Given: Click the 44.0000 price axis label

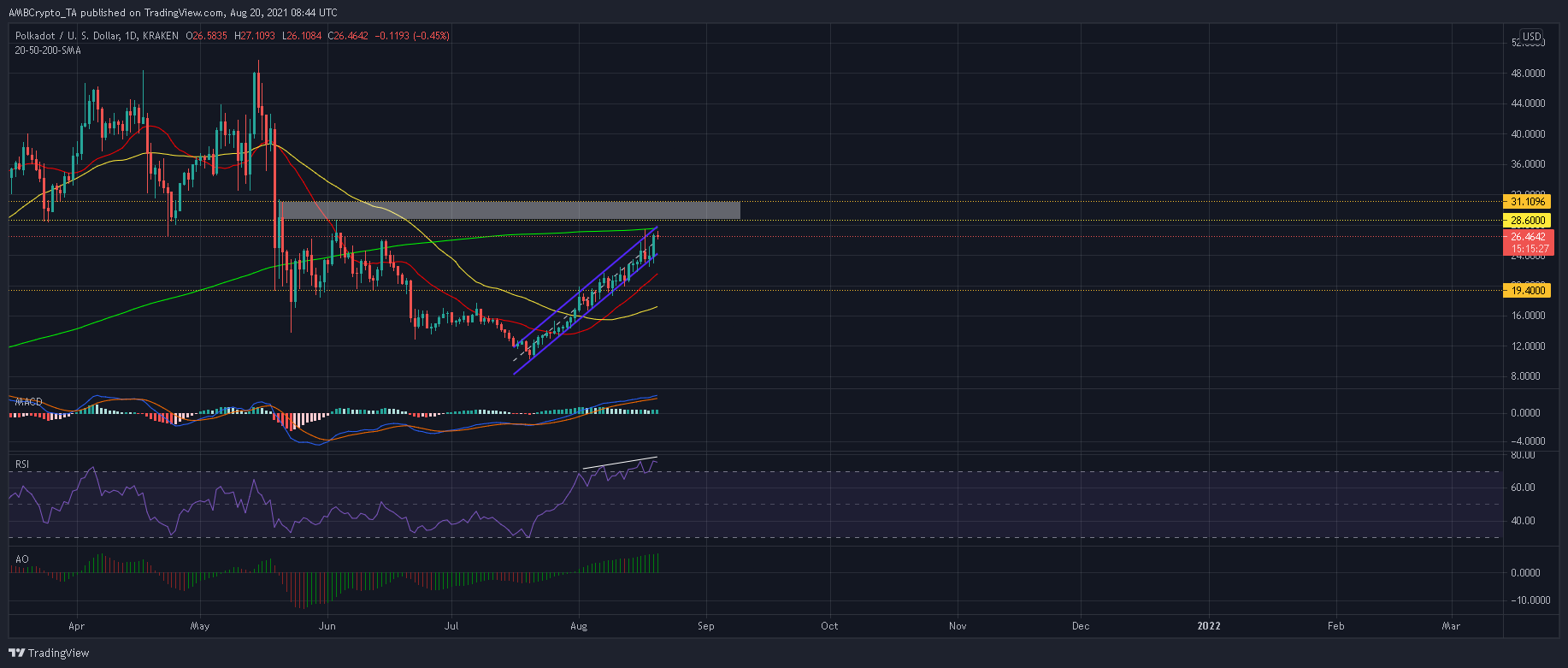Looking at the screenshot, I should (1528, 103).
